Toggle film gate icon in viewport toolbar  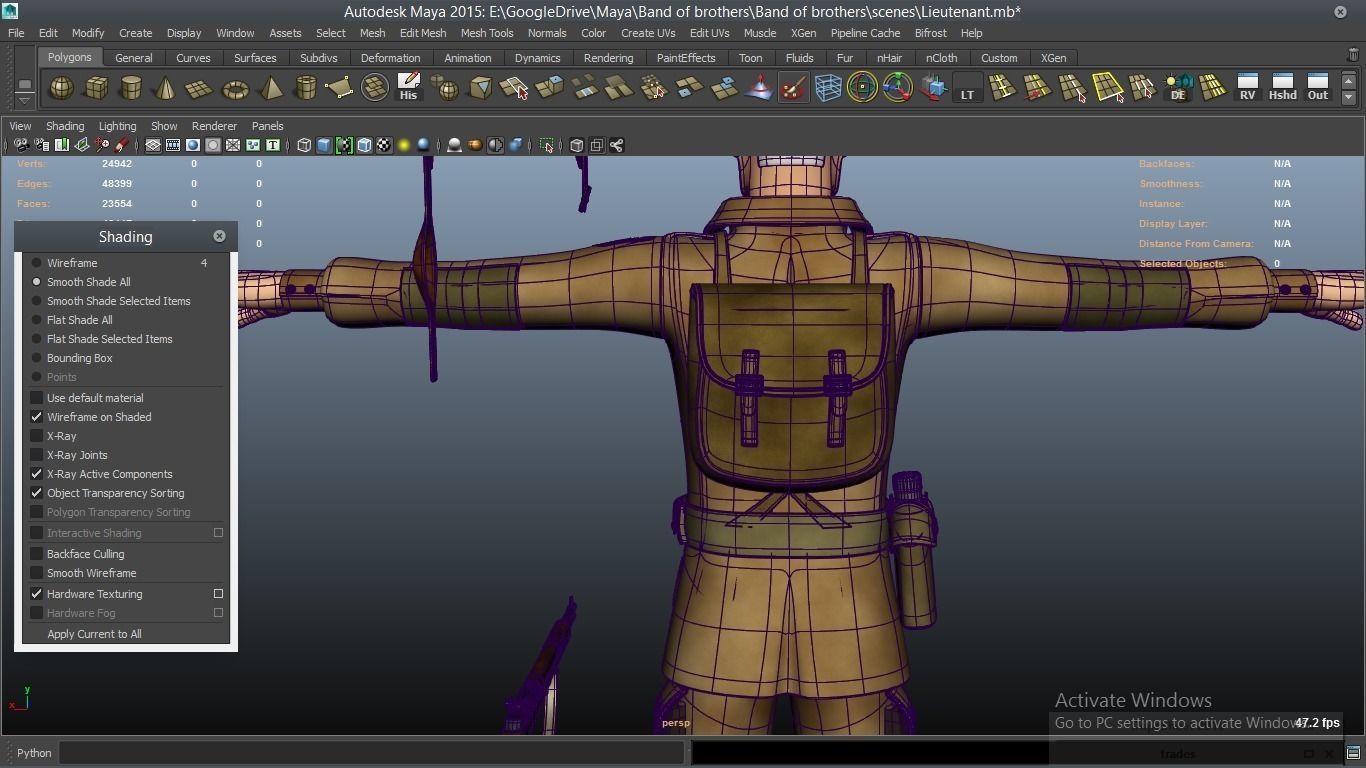pyautogui.click(x=173, y=145)
